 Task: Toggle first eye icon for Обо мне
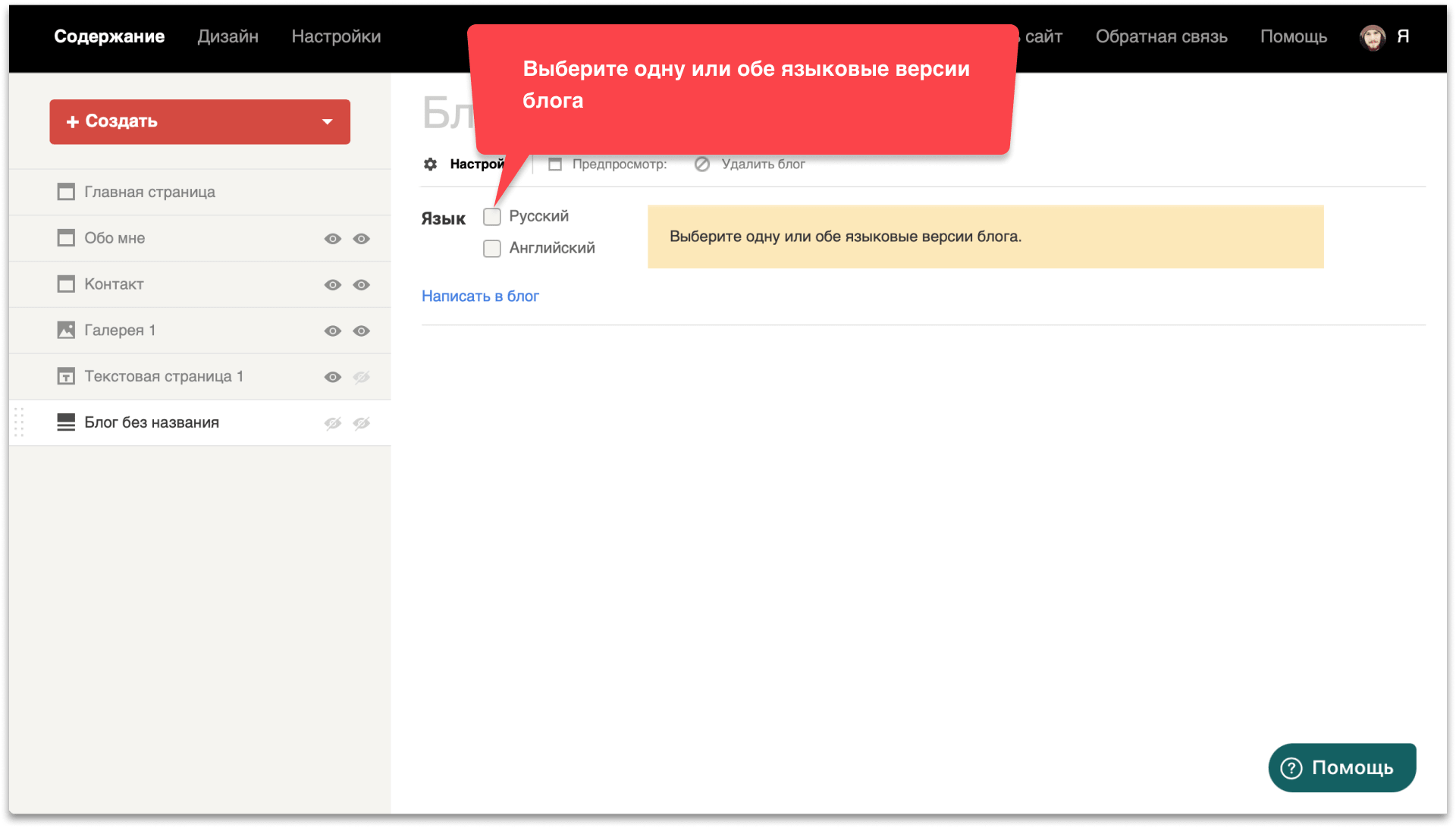coord(332,239)
